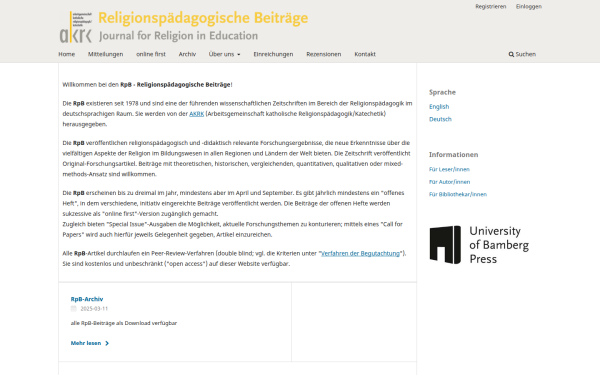600x375 pixels.
Task: Follow the AKRK link in text
Action: [x=196, y=114]
